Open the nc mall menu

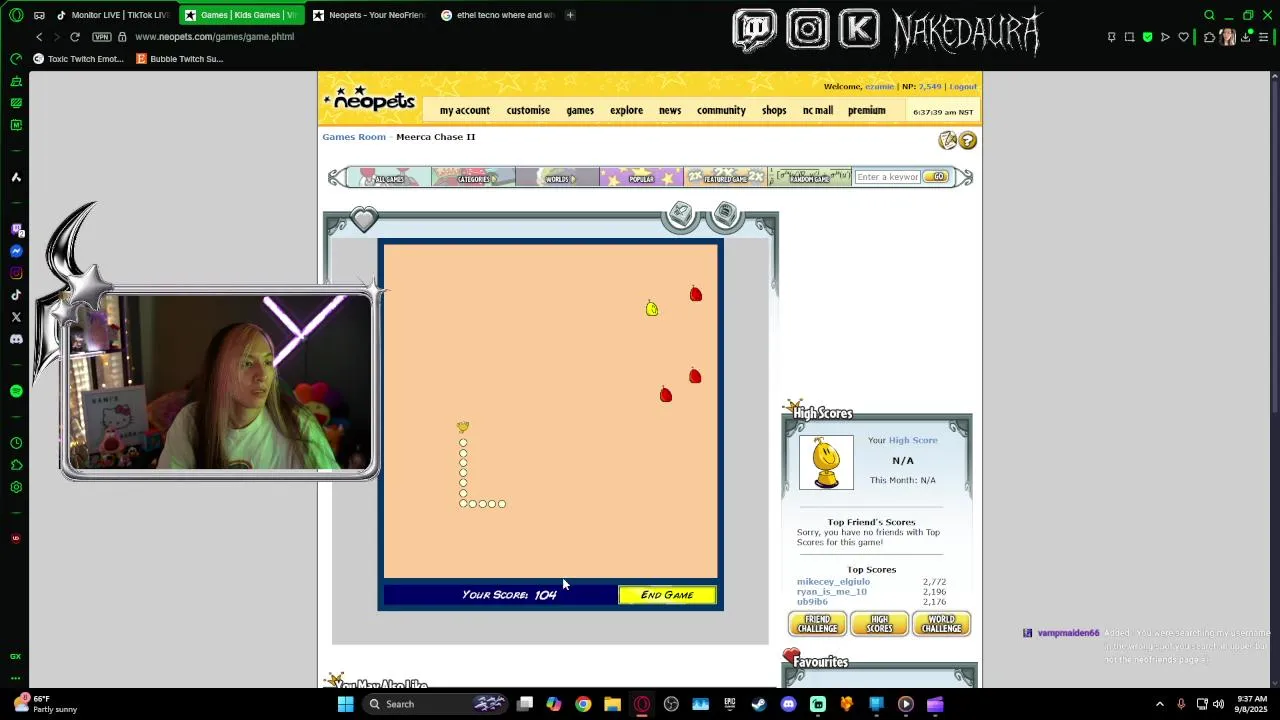tap(818, 110)
